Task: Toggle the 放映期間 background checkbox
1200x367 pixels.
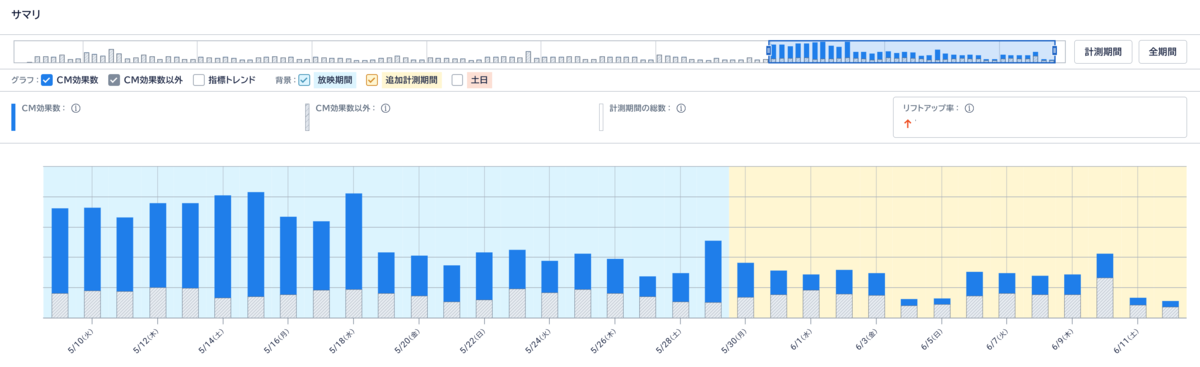Action: click(x=304, y=80)
